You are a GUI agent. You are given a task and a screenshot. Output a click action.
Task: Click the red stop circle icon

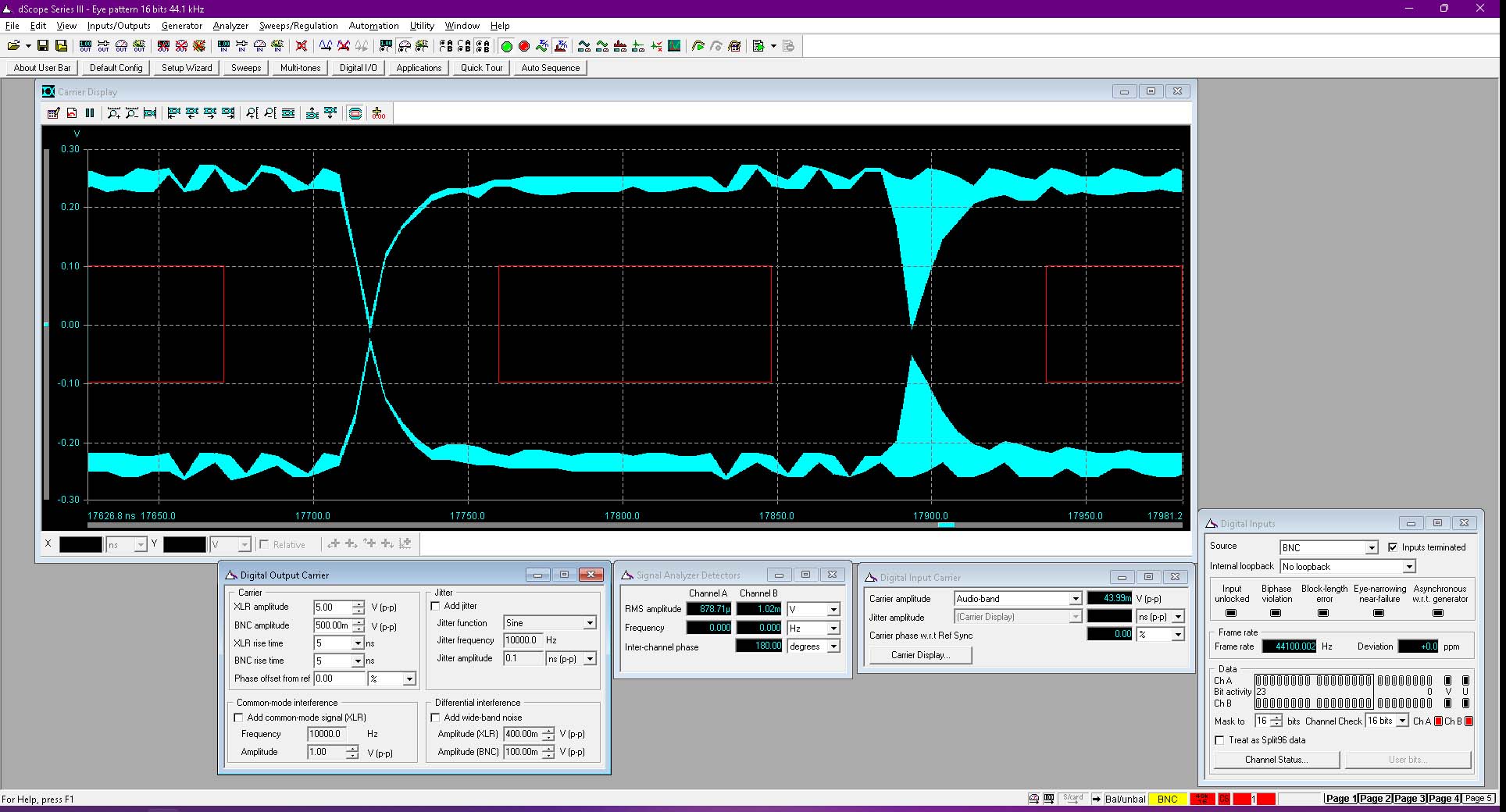[x=524, y=46]
